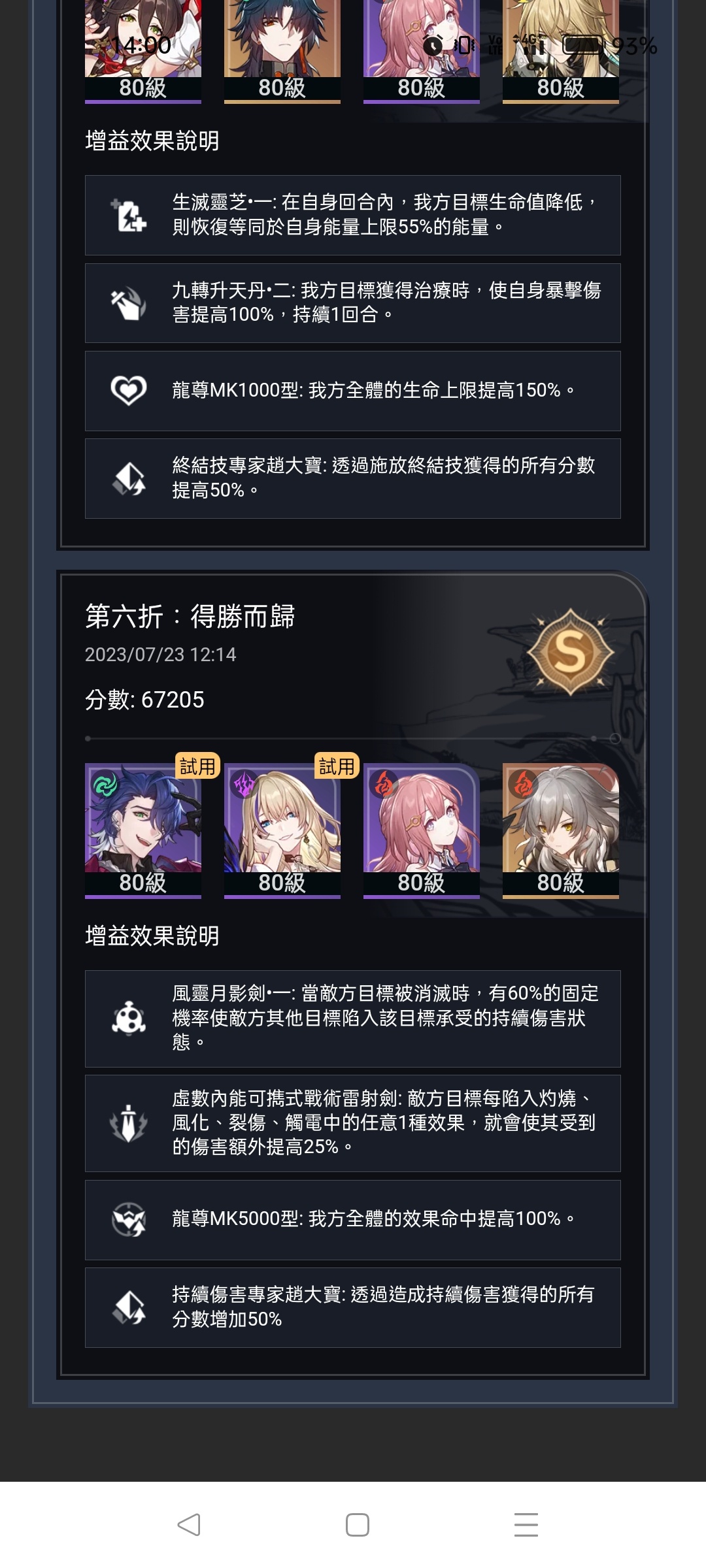Tap the 終結技專家趙大寶 score bonus icon

tap(129, 478)
